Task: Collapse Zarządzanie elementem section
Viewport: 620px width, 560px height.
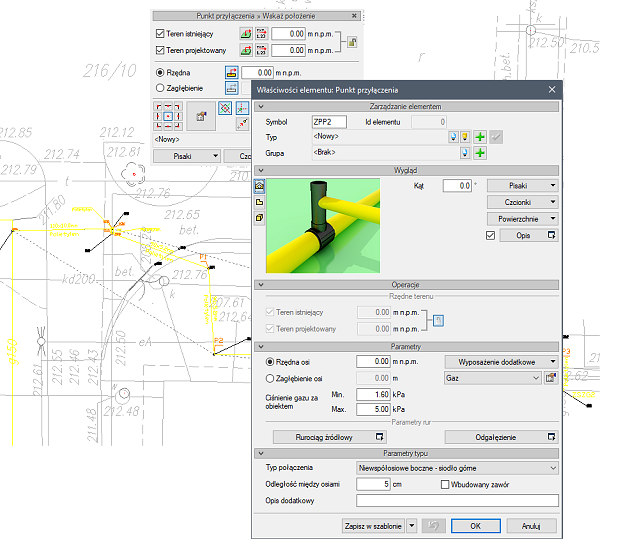Action: click(x=261, y=106)
